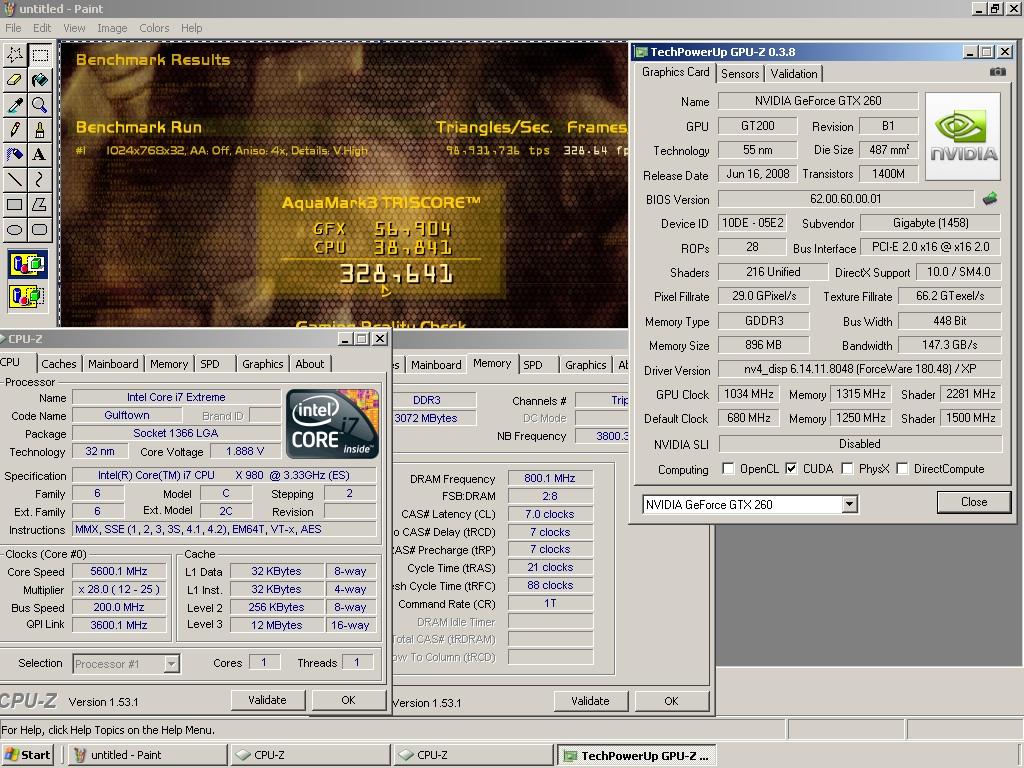Toggle the PhysX checkbox in GPU-Z
This screenshot has width=1024, height=768.
(x=847, y=468)
